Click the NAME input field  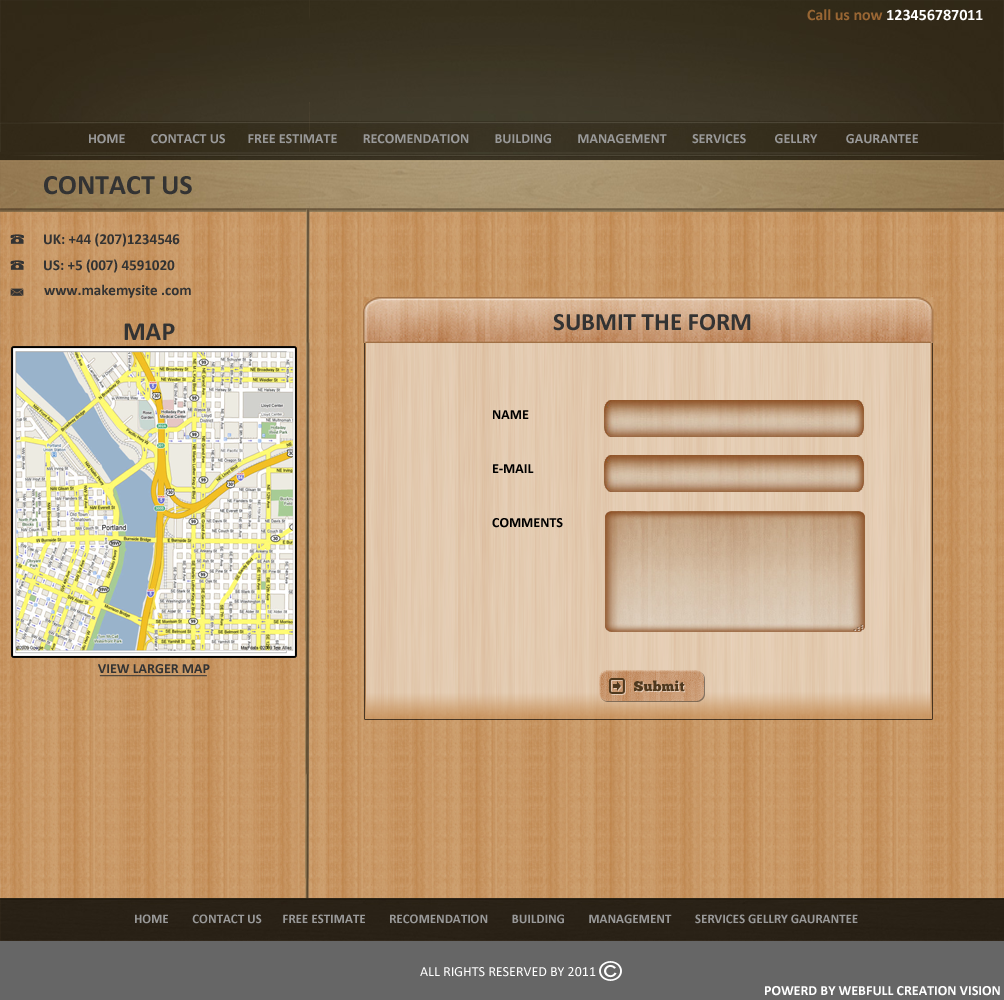[x=733, y=419]
